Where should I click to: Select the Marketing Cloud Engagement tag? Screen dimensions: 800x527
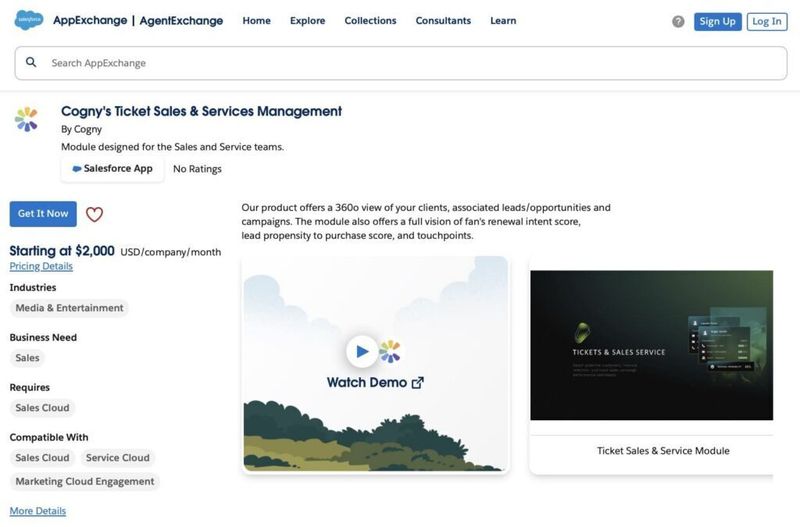point(85,482)
